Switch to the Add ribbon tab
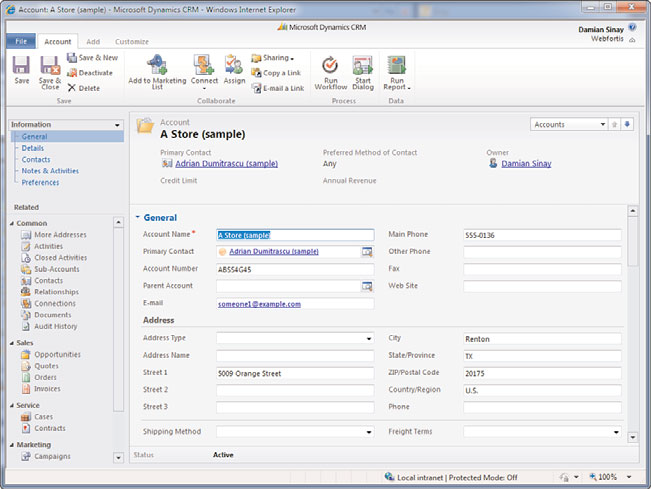The height and width of the screenshot is (489, 651). (93, 42)
